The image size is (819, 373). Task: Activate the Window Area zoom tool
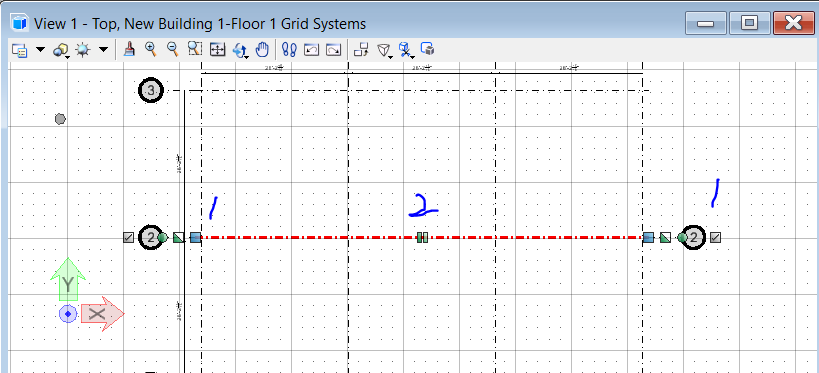(x=195, y=50)
